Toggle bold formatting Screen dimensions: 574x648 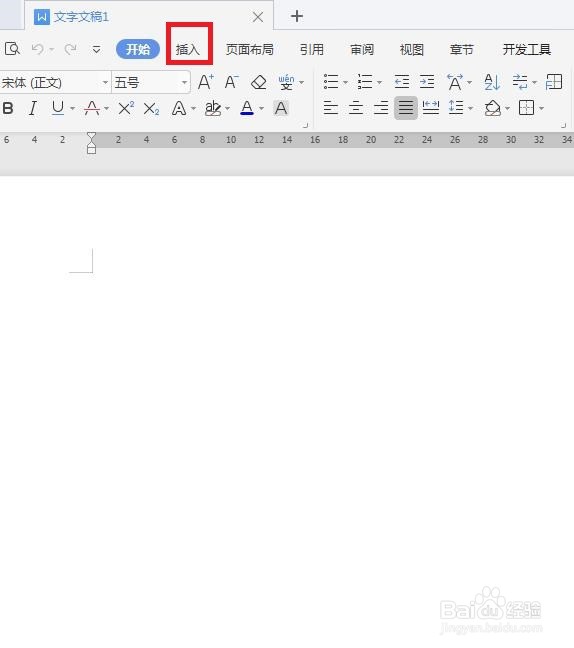[8, 108]
